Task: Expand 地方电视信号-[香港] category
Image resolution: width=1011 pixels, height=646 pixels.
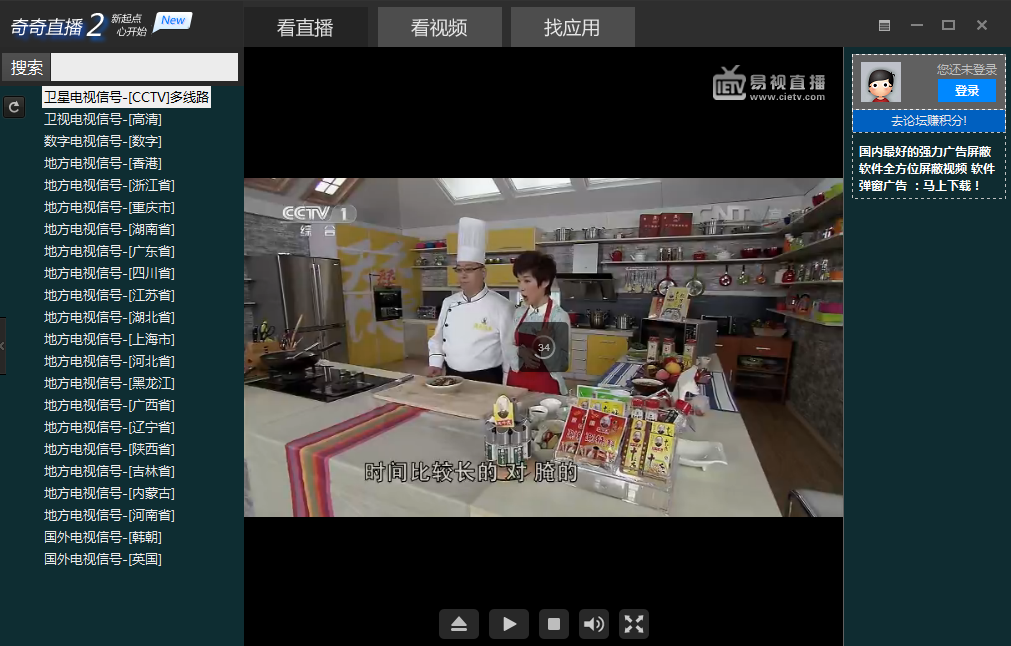Action: pos(103,163)
